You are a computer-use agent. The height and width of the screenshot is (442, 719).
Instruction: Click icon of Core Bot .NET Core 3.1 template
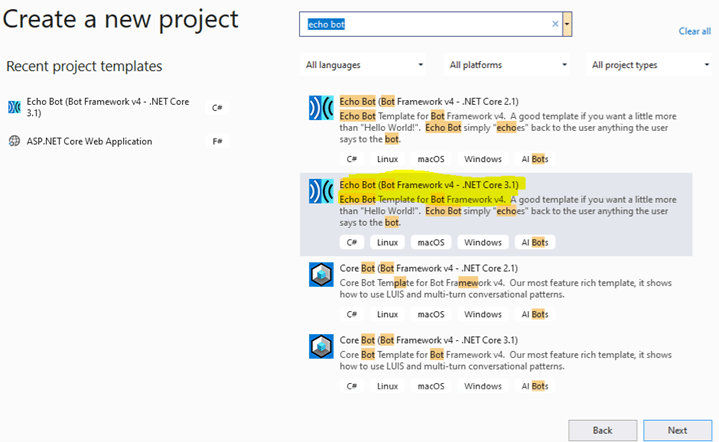[321, 346]
